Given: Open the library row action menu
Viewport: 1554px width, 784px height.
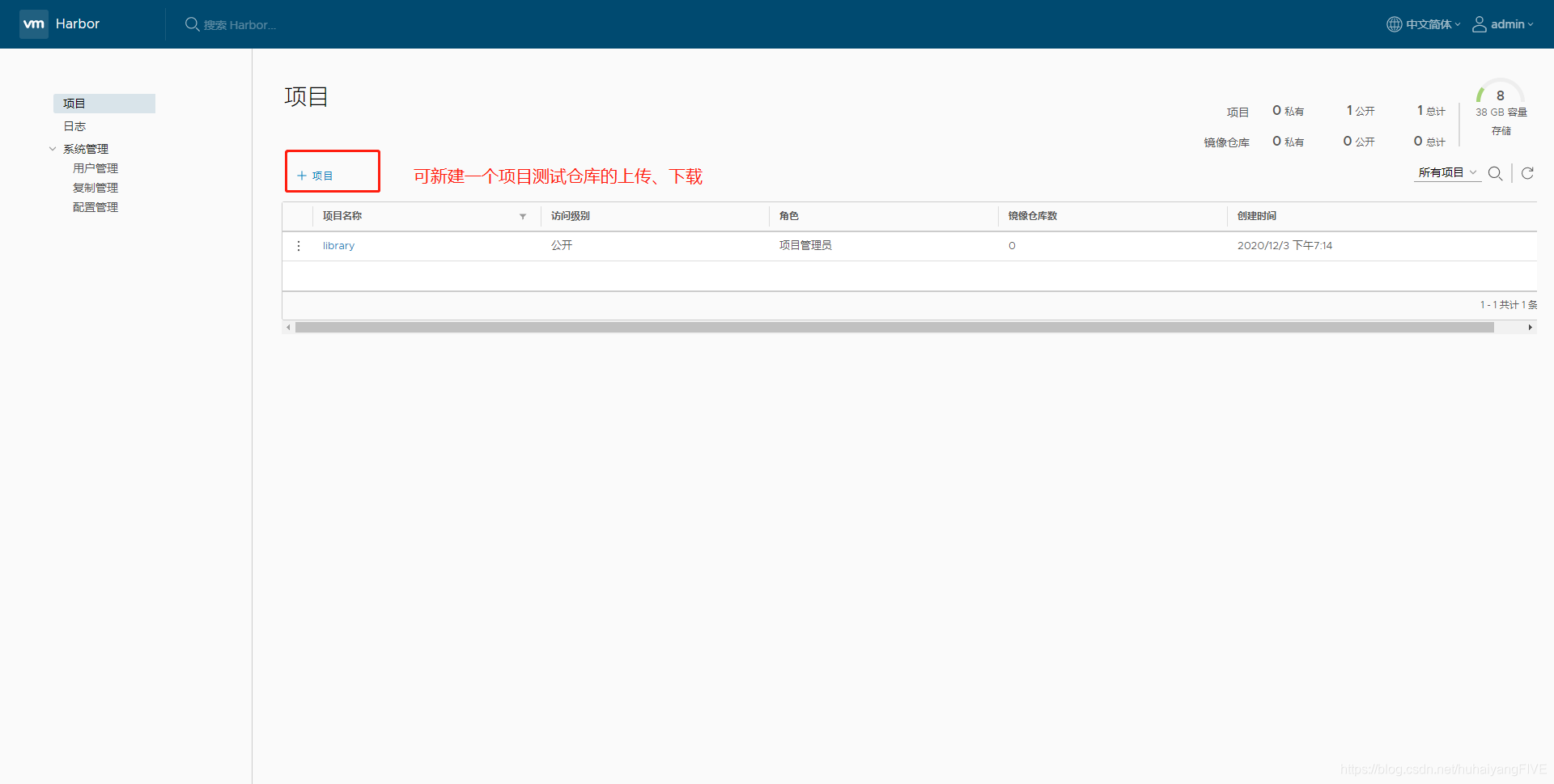Looking at the screenshot, I should pos(299,246).
